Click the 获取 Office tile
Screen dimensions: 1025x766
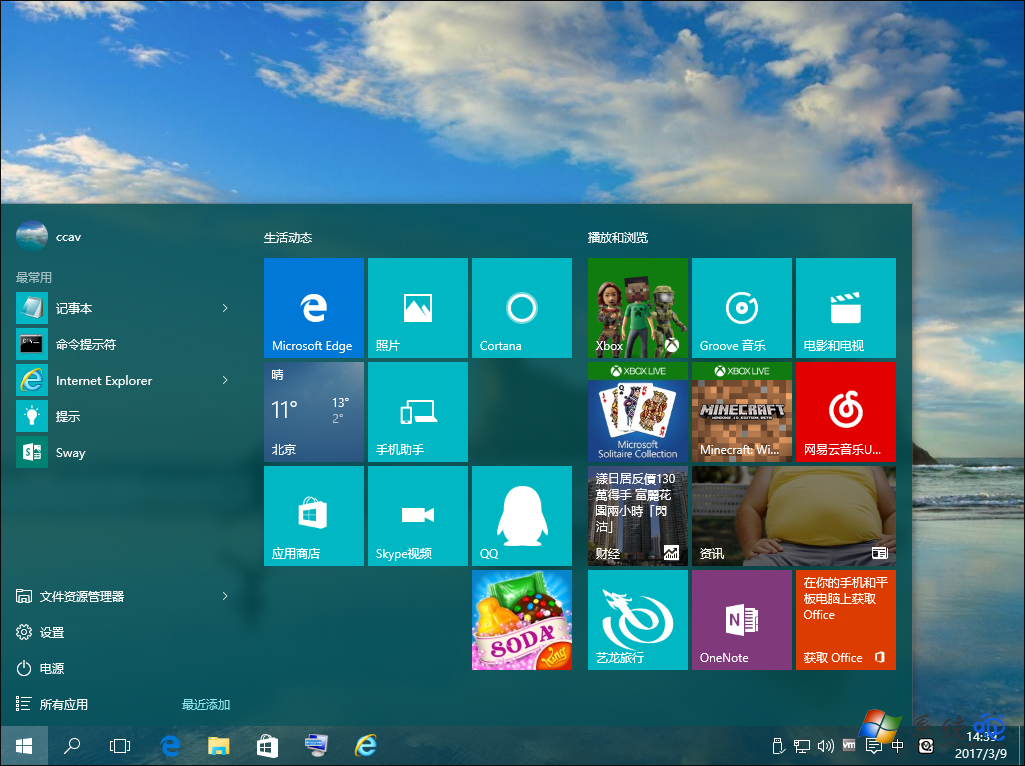pyautogui.click(x=845, y=620)
